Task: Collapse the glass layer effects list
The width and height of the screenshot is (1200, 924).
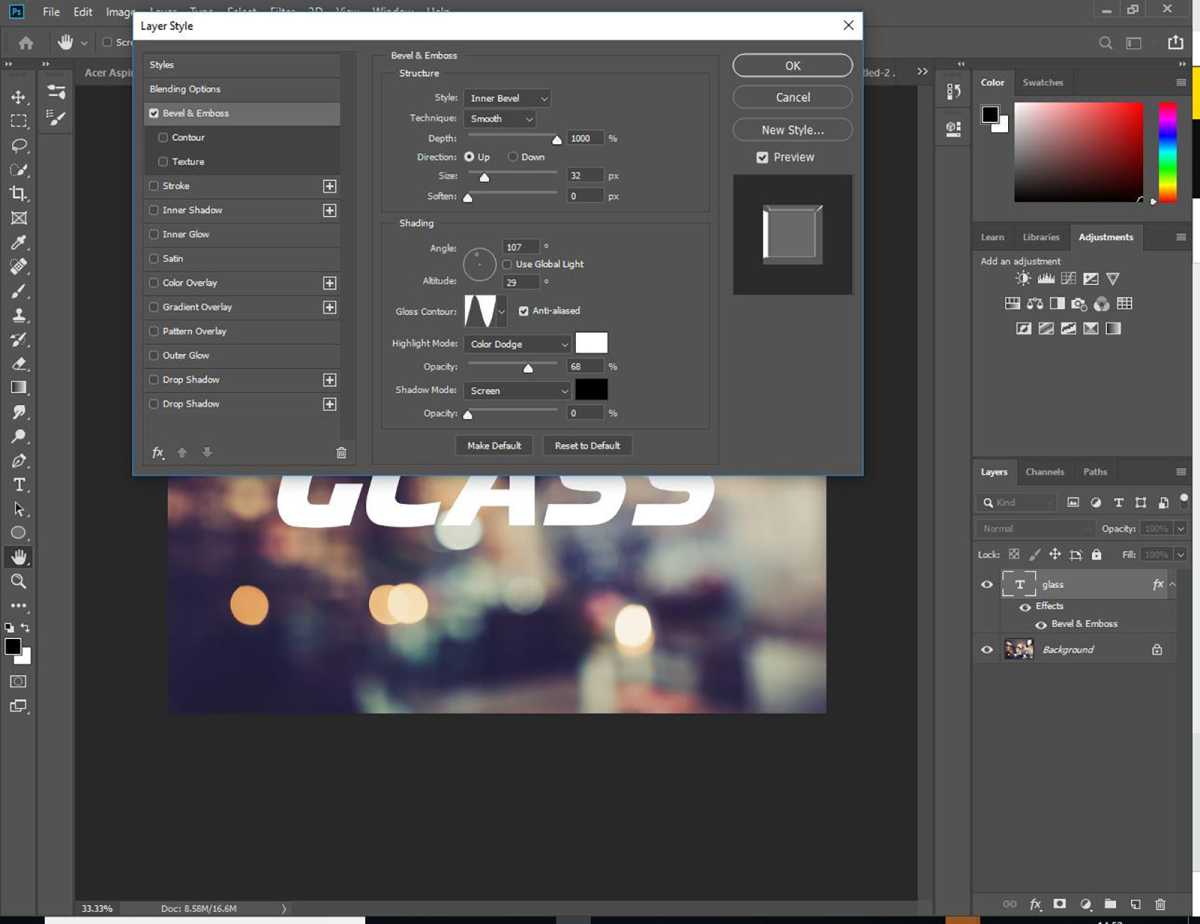Action: pyautogui.click(x=1173, y=584)
